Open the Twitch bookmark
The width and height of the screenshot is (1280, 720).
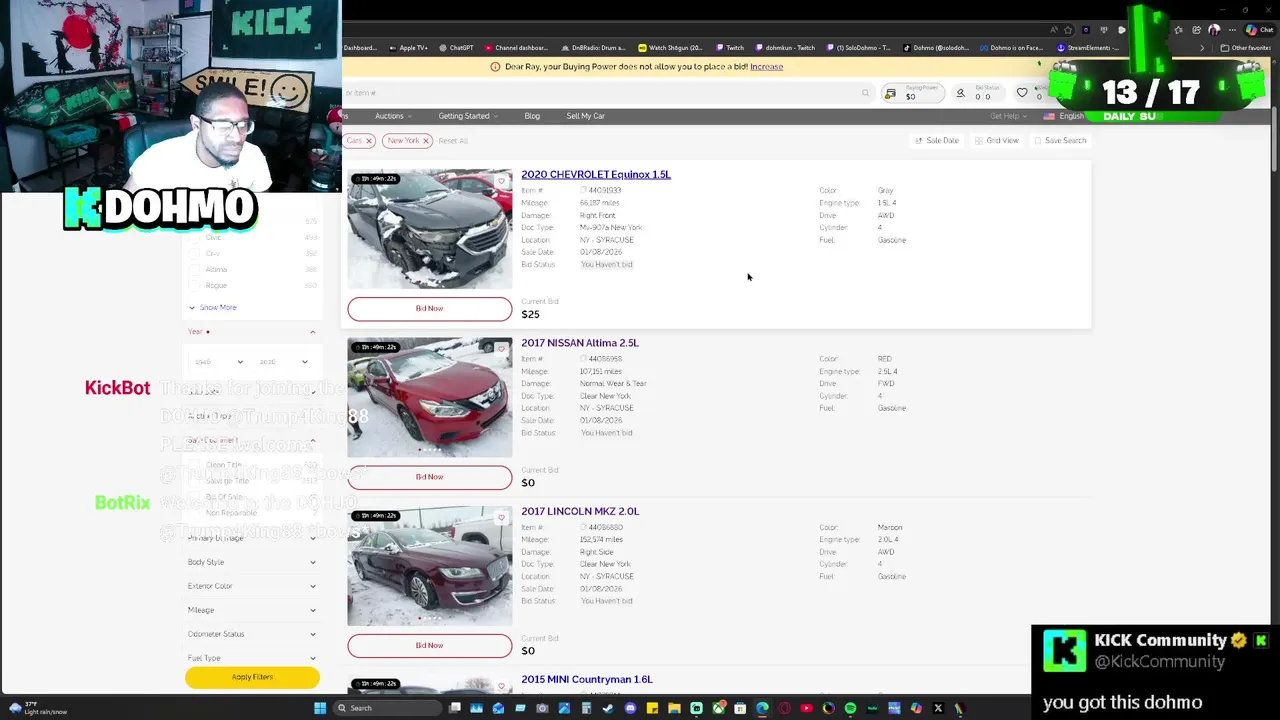tap(730, 48)
